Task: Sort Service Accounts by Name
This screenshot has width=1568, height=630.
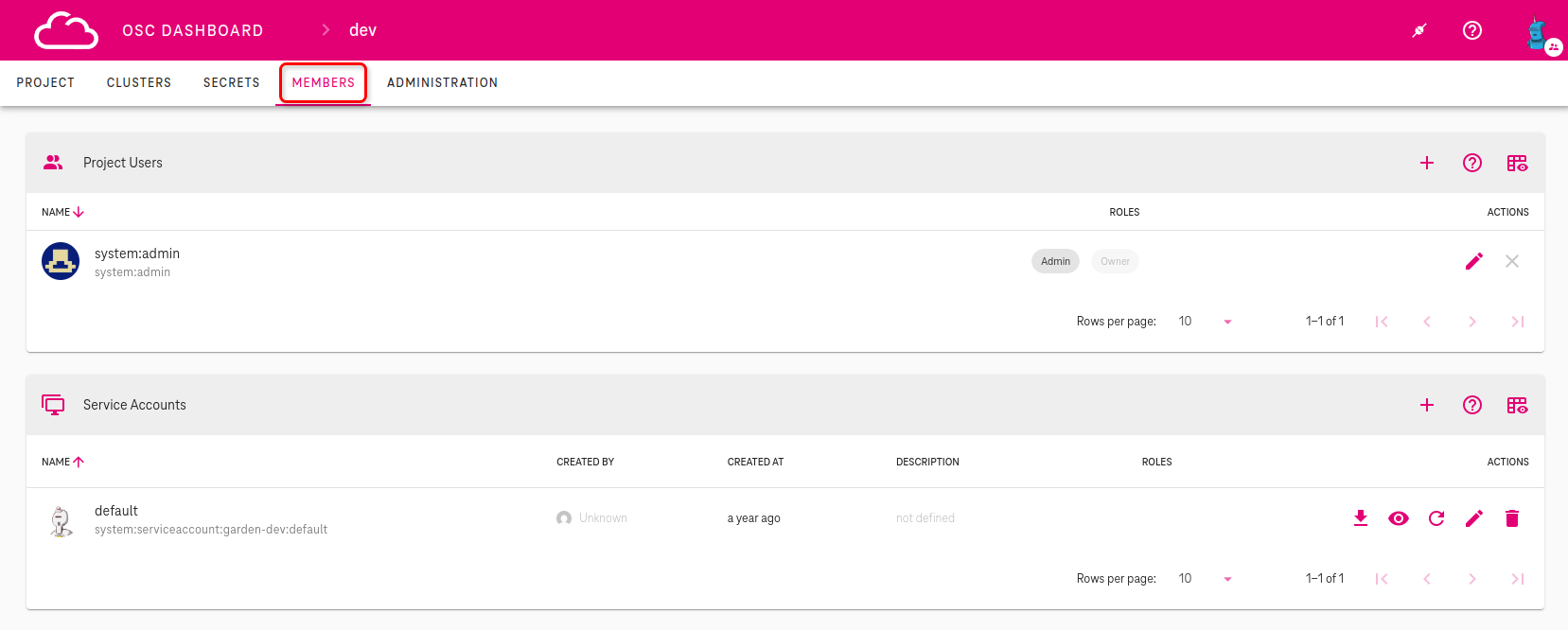Action: coord(63,462)
